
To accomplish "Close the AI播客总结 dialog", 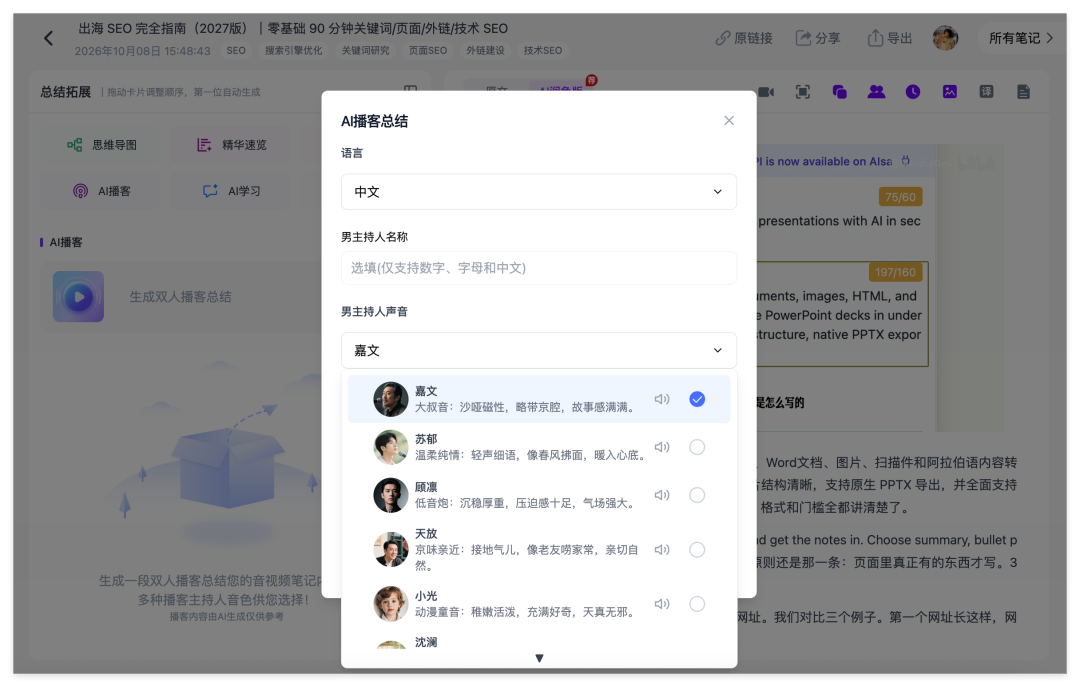I will coord(729,121).
